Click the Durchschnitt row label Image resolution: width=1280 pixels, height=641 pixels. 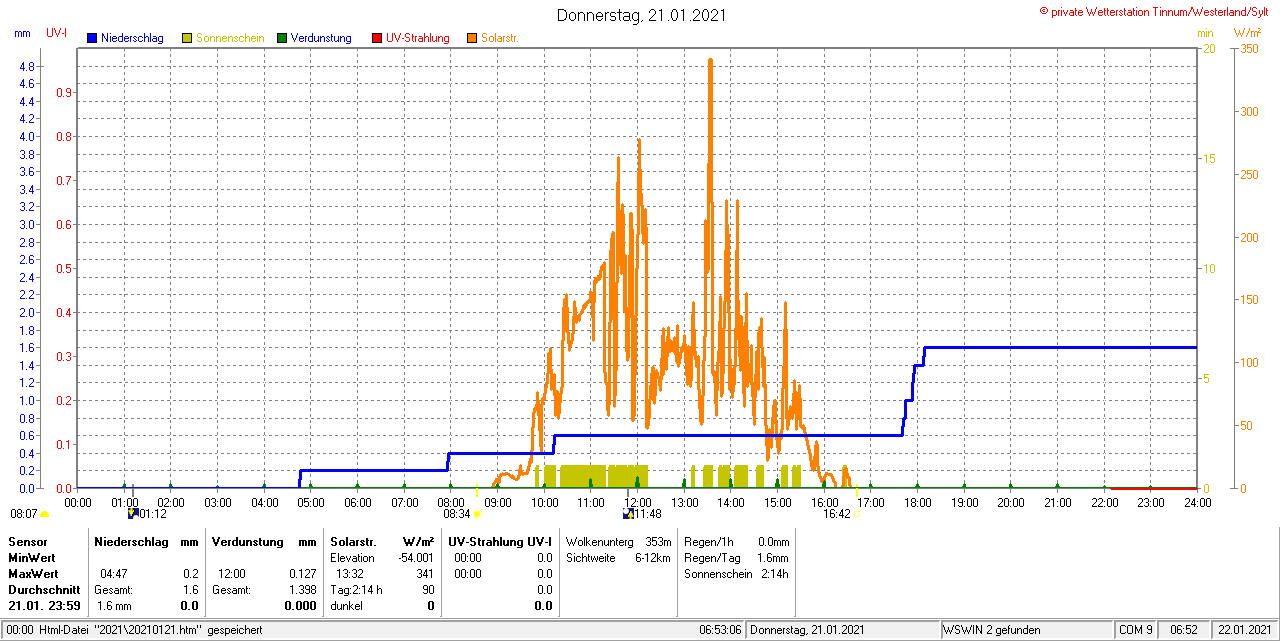pyautogui.click(x=44, y=590)
